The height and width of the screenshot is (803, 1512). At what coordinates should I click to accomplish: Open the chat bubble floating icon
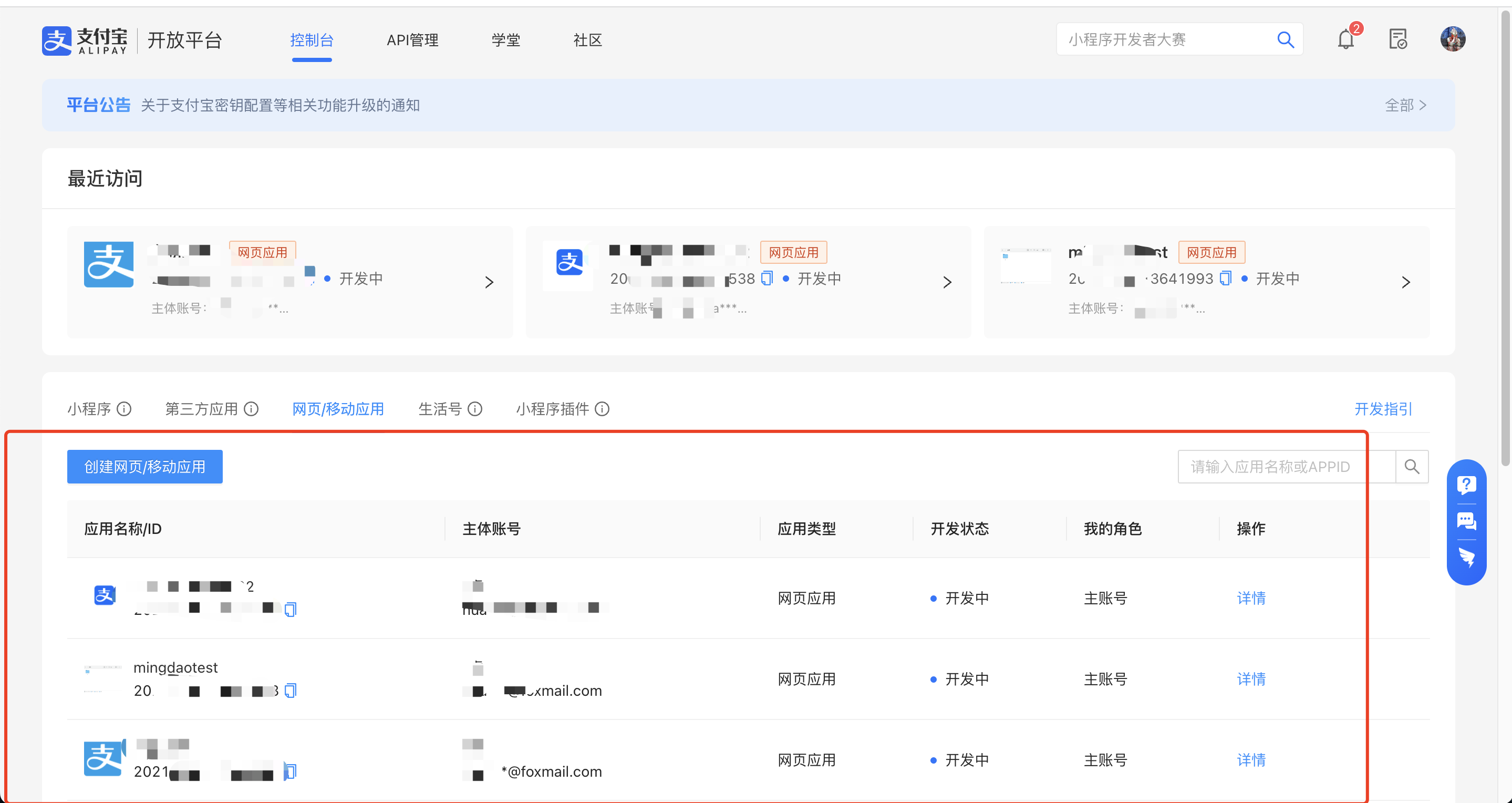1466,521
